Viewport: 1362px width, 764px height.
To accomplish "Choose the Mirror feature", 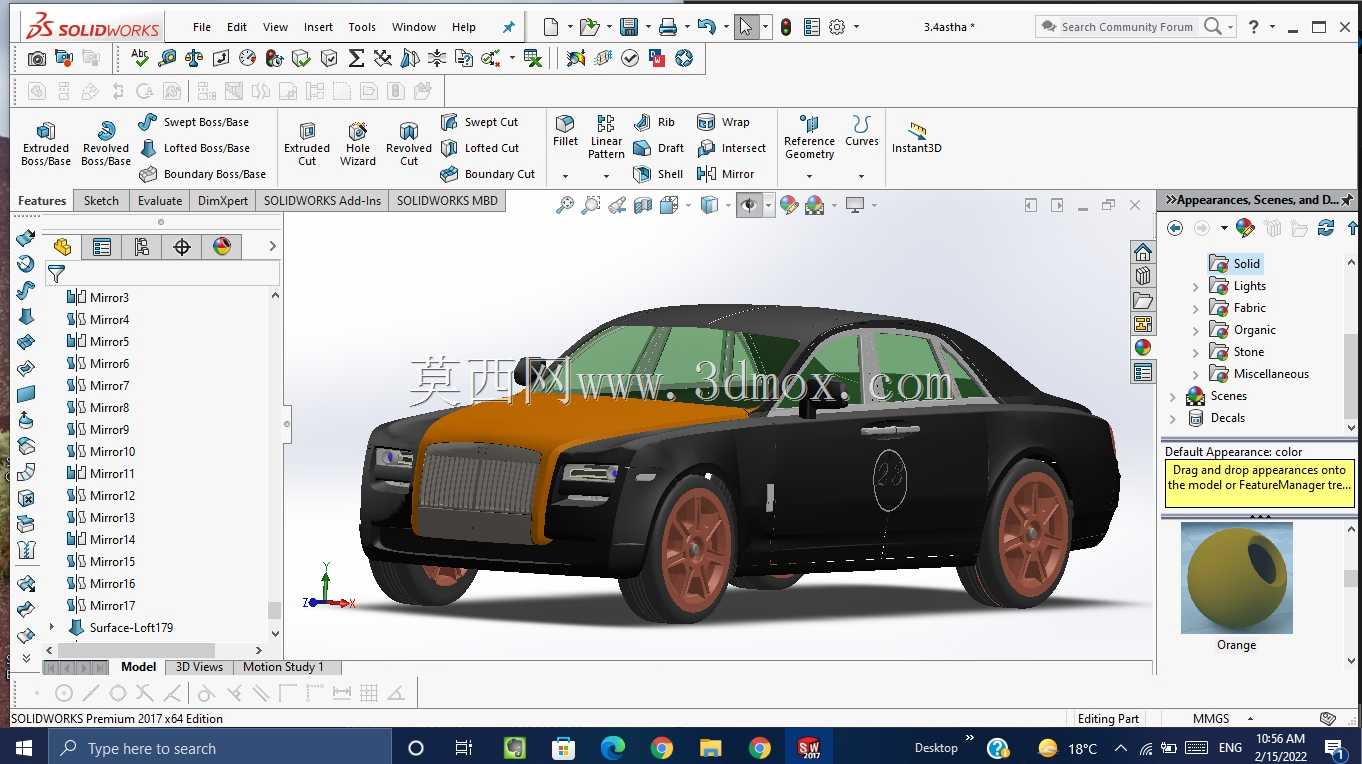I will point(725,174).
